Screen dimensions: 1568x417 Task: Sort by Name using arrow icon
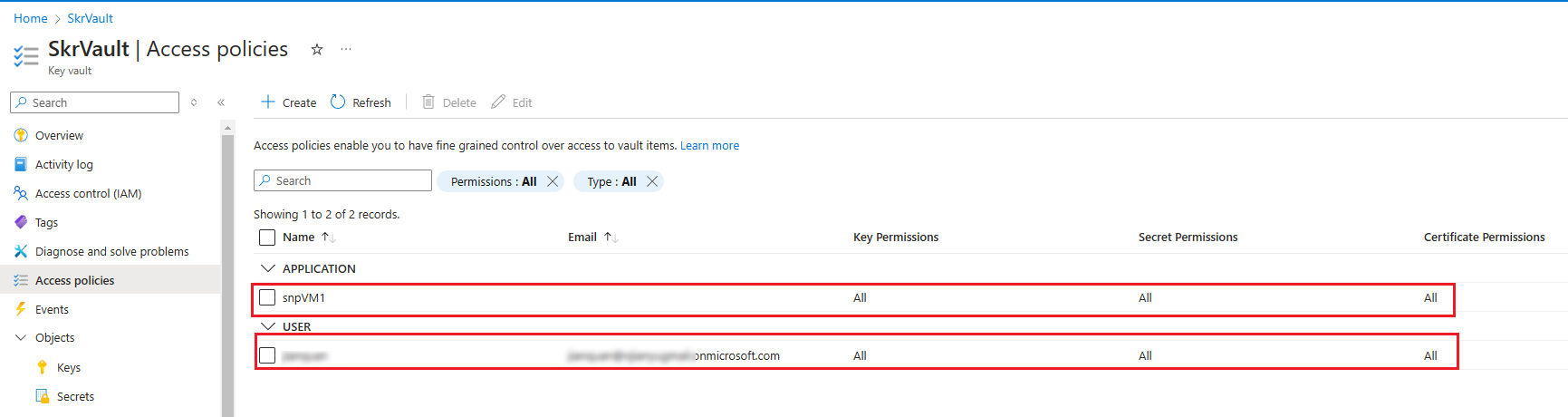[x=329, y=238]
